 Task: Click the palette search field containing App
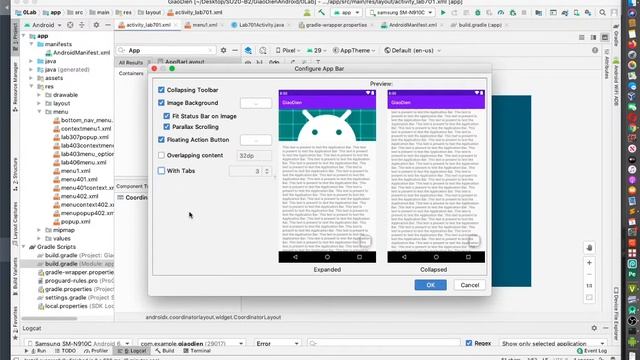[x=168, y=50]
